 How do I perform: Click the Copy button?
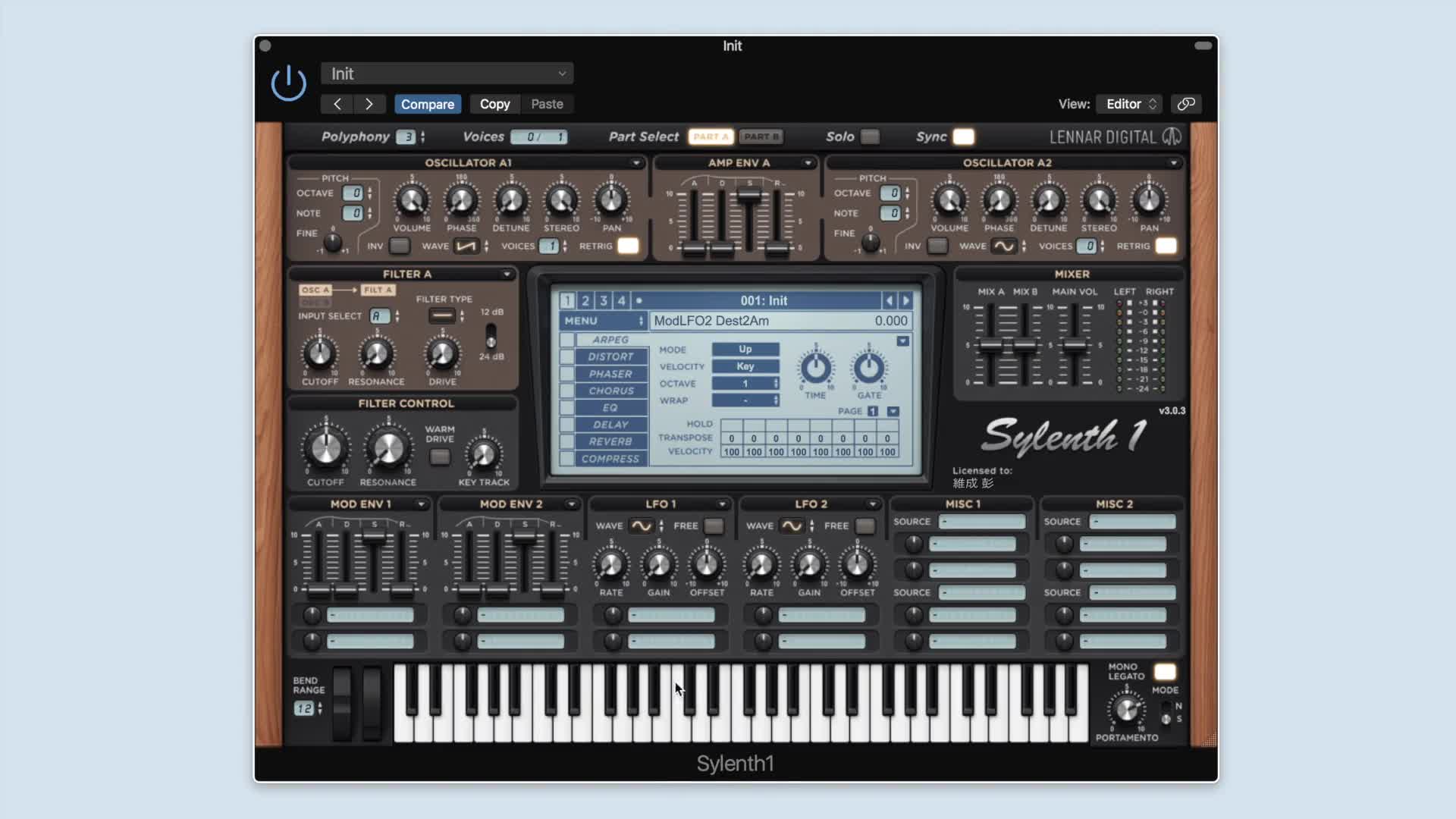(494, 104)
